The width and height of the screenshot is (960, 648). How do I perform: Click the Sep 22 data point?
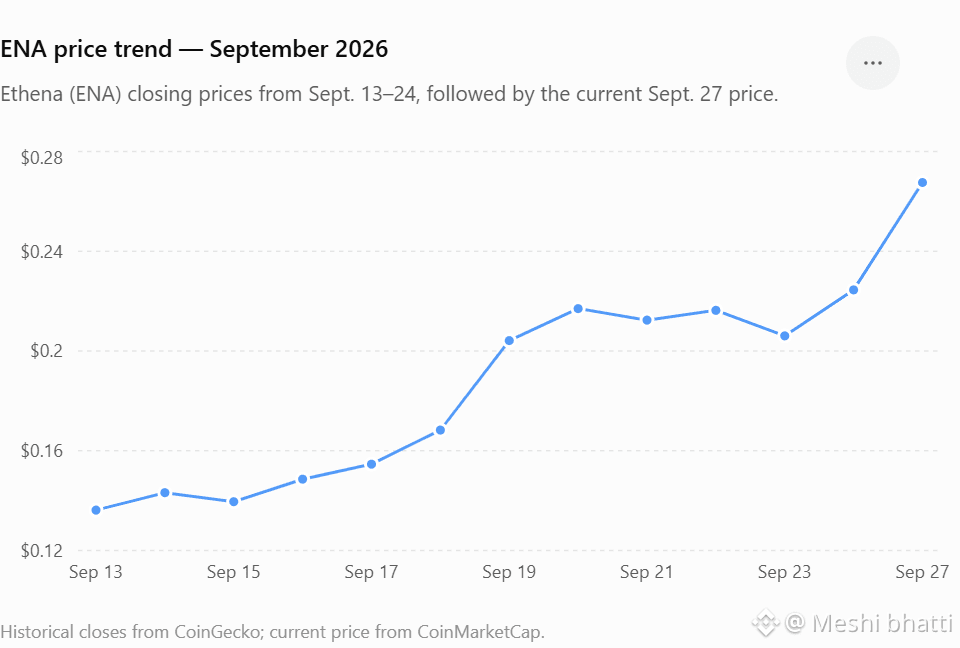pyautogui.click(x=716, y=311)
